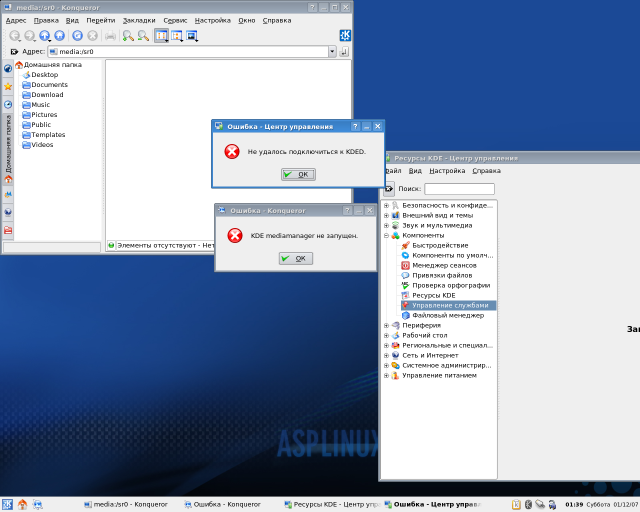640x512 pixels.
Task: Collapse the Components tree node
Action: click(x=386, y=235)
